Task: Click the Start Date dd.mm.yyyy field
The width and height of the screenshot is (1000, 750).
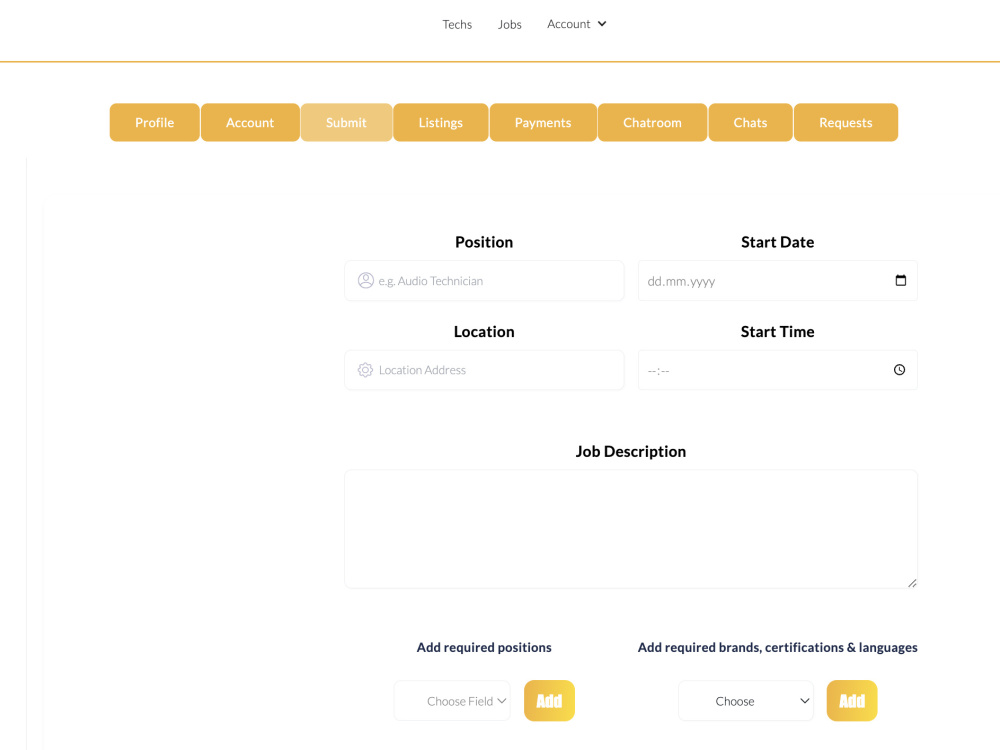Action: 777,281
